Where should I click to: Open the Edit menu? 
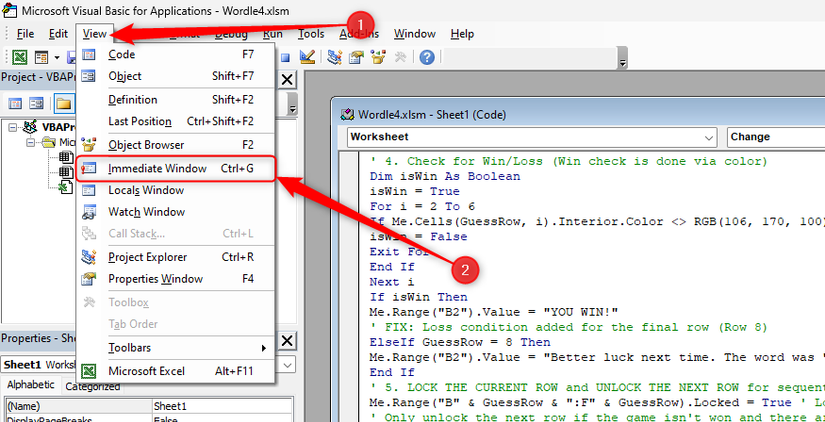point(58,34)
